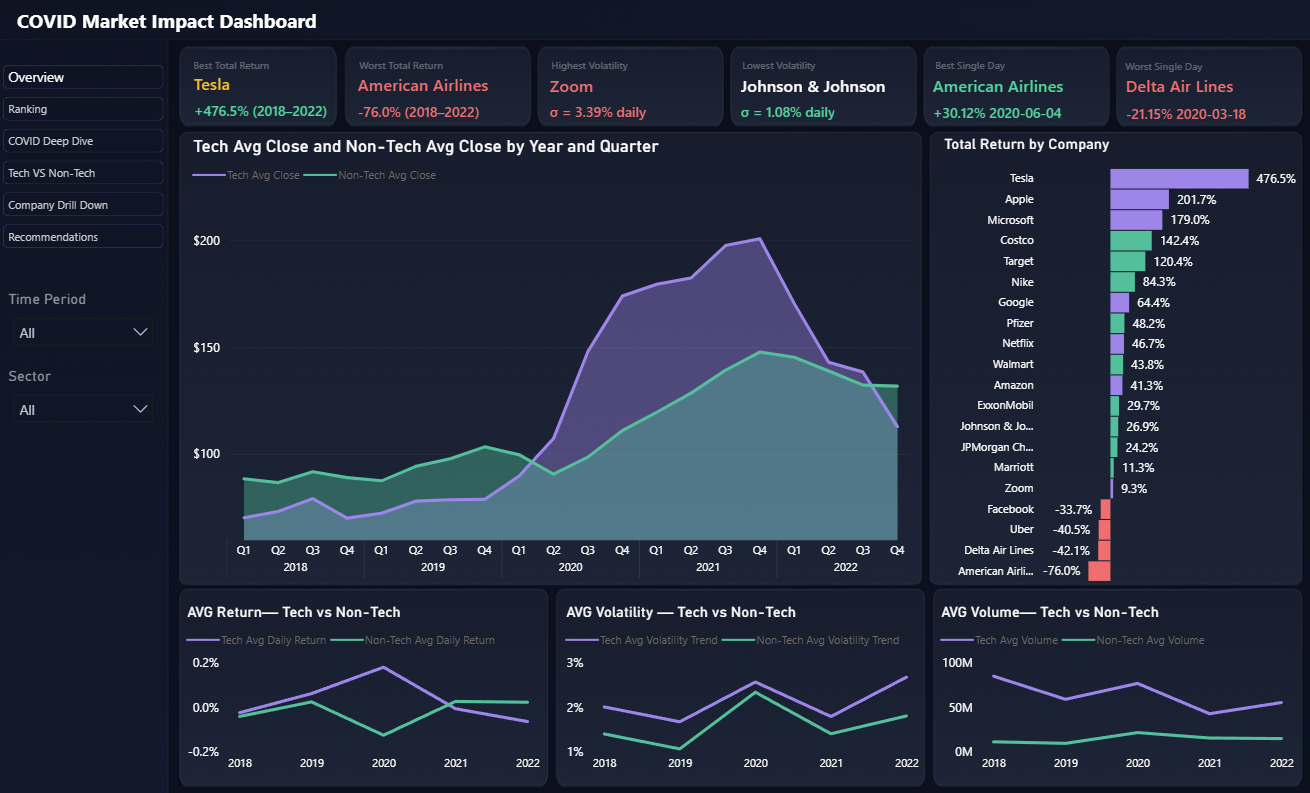Switch to Tech VS Non-Tech page
This screenshot has height=793, width=1310.
coord(83,173)
